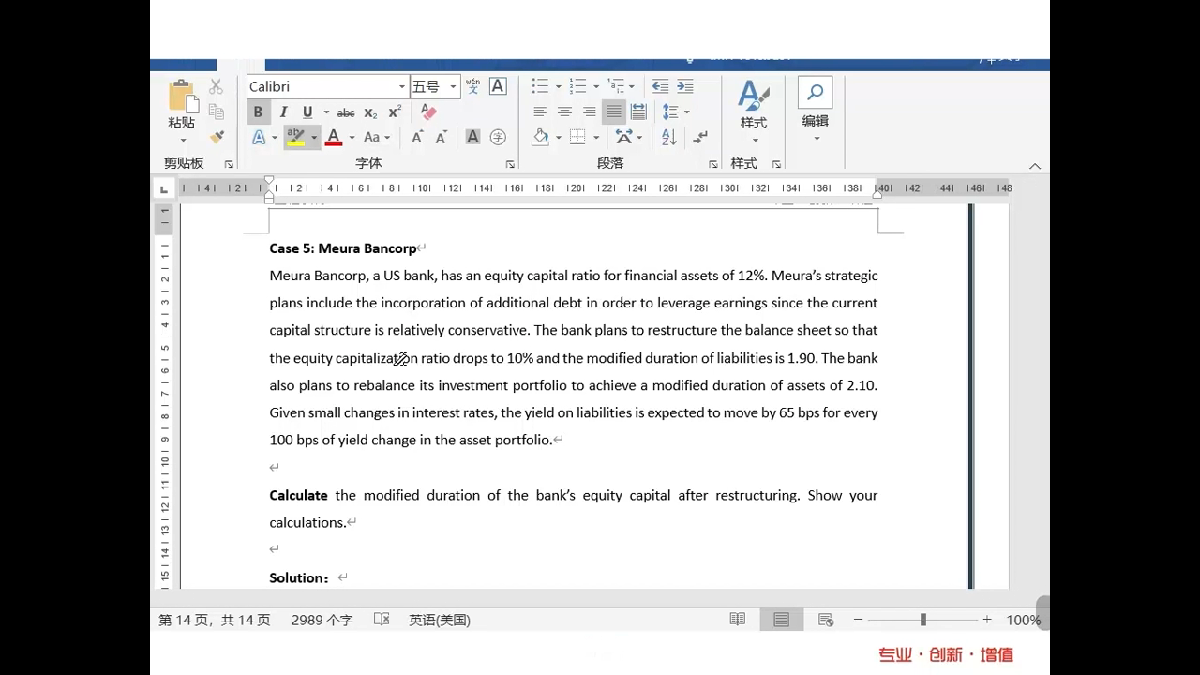This screenshot has width=1200, height=675.
Task: Toggle Justify alignment
Action: (x=614, y=112)
